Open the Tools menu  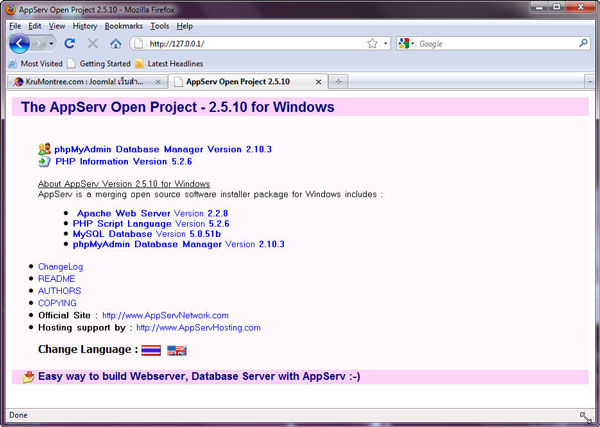point(160,26)
